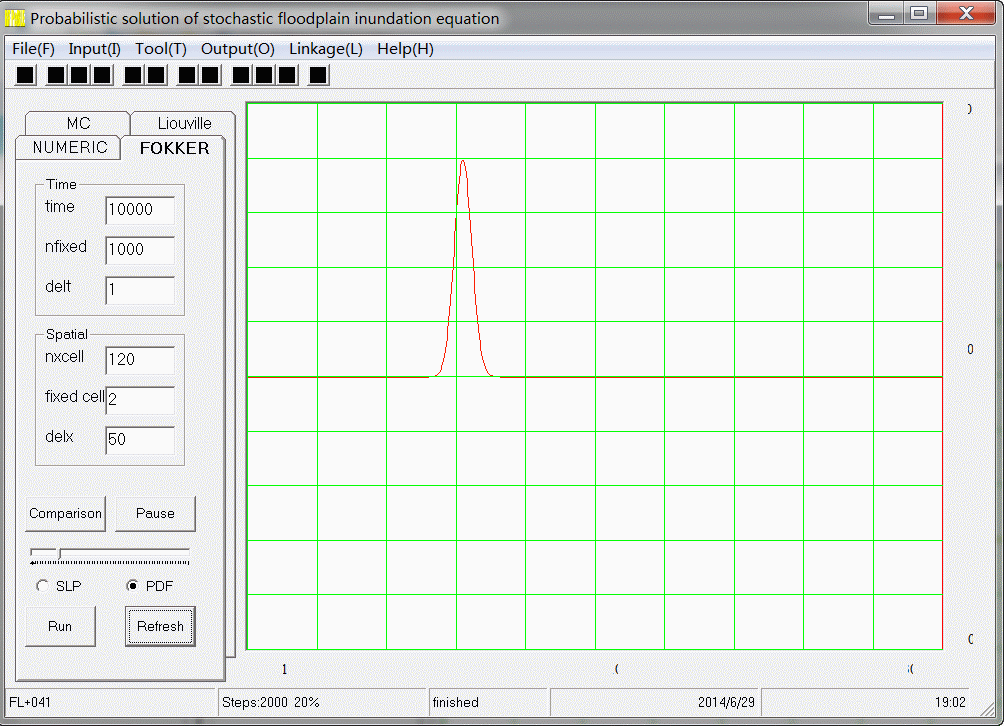Click the nxcell input field

139,360
